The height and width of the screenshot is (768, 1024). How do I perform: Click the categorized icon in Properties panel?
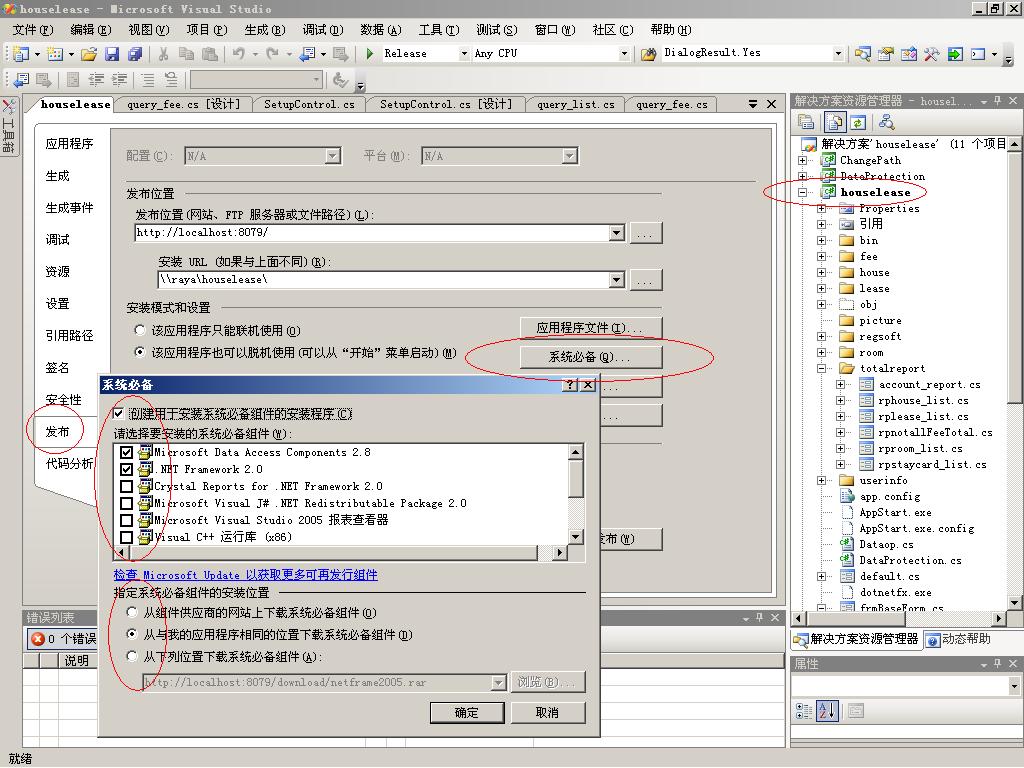(x=805, y=711)
